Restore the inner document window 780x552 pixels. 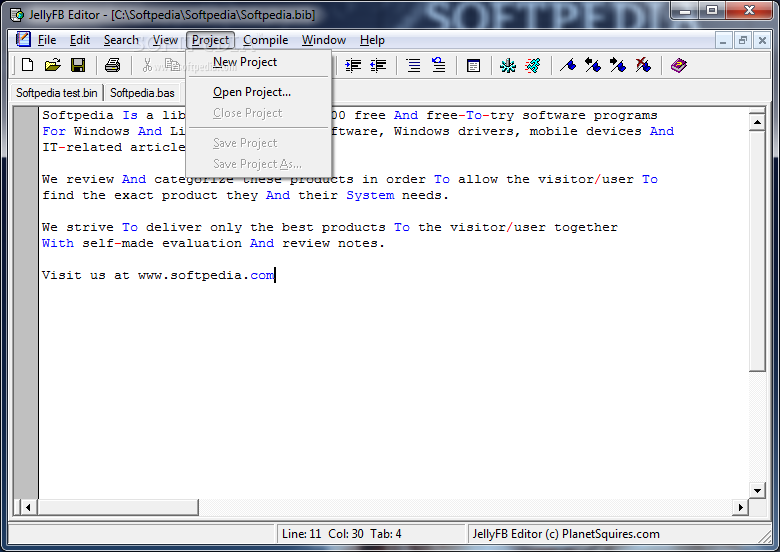743,40
